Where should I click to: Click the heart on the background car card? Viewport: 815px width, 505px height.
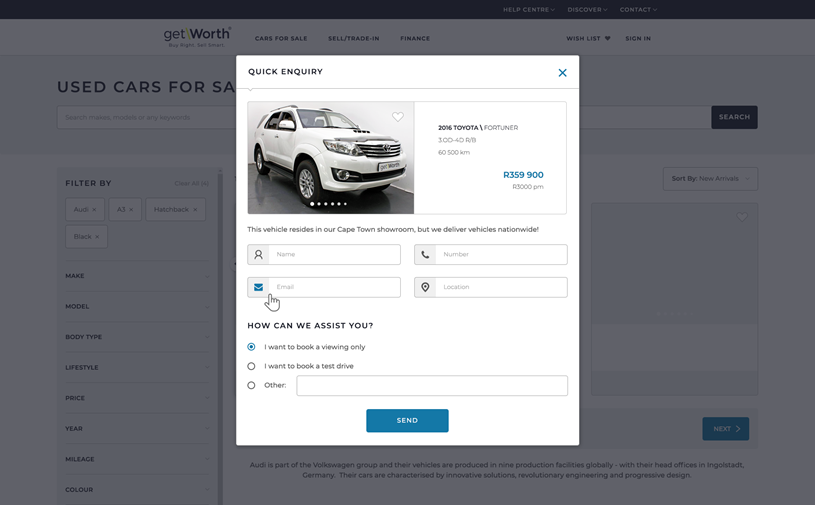[x=742, y=217]
